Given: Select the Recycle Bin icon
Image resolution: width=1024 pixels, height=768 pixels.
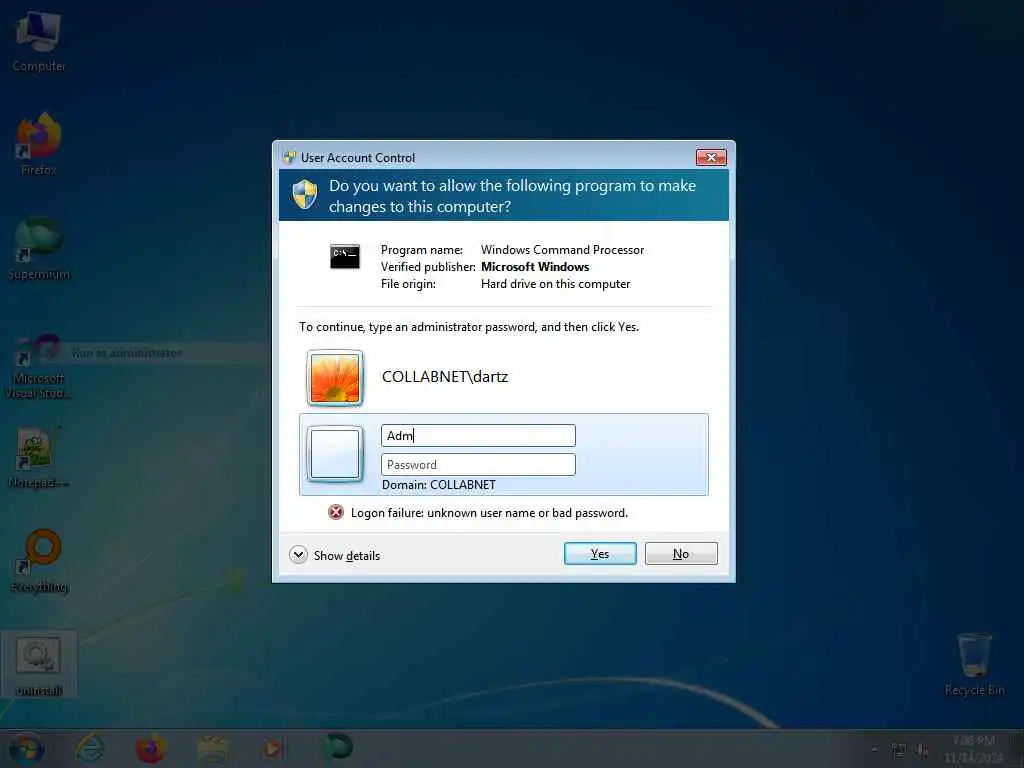Looking at the screenshot, I should pos(974,665).
